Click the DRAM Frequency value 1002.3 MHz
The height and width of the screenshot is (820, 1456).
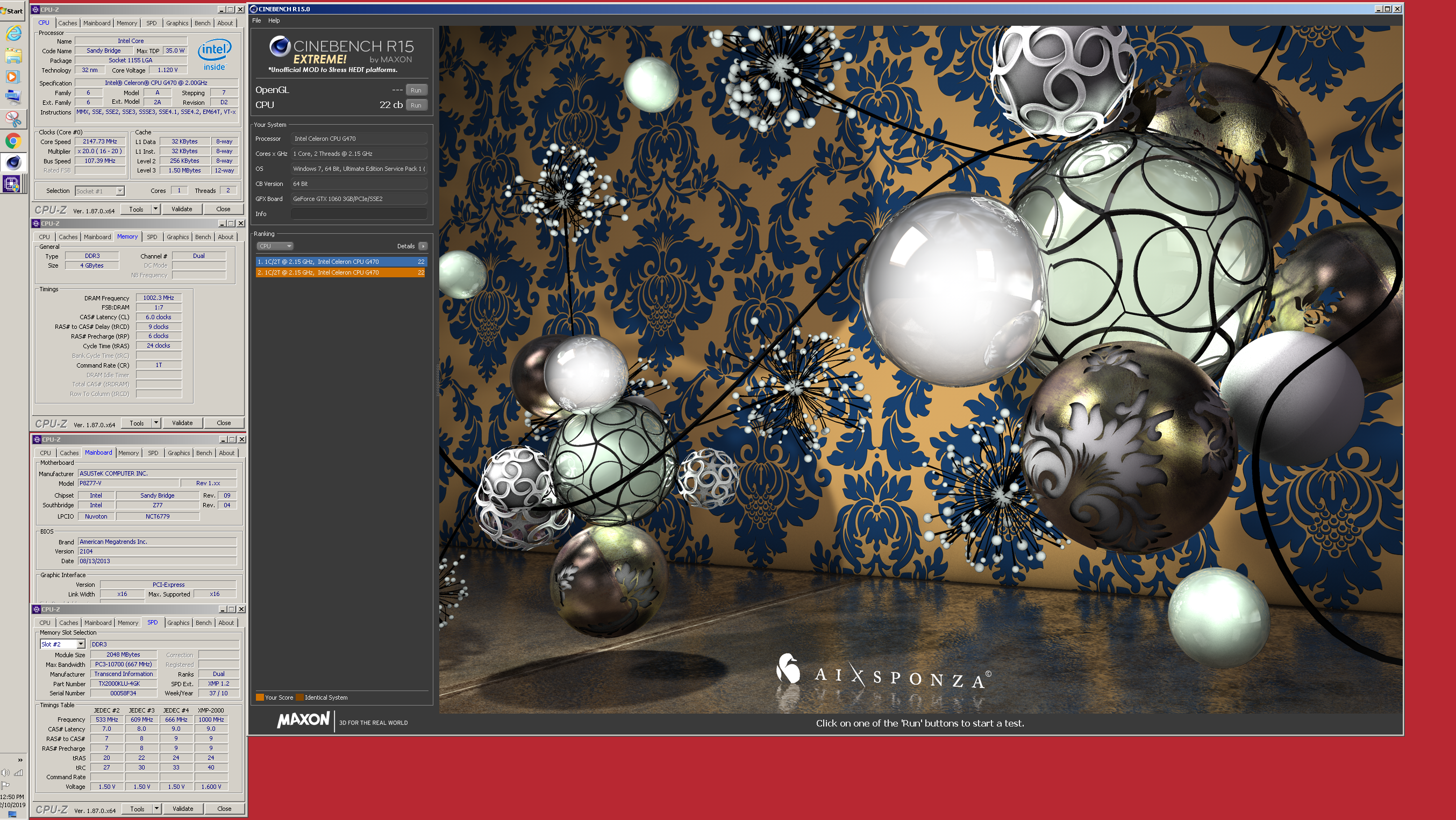(158, 298)
